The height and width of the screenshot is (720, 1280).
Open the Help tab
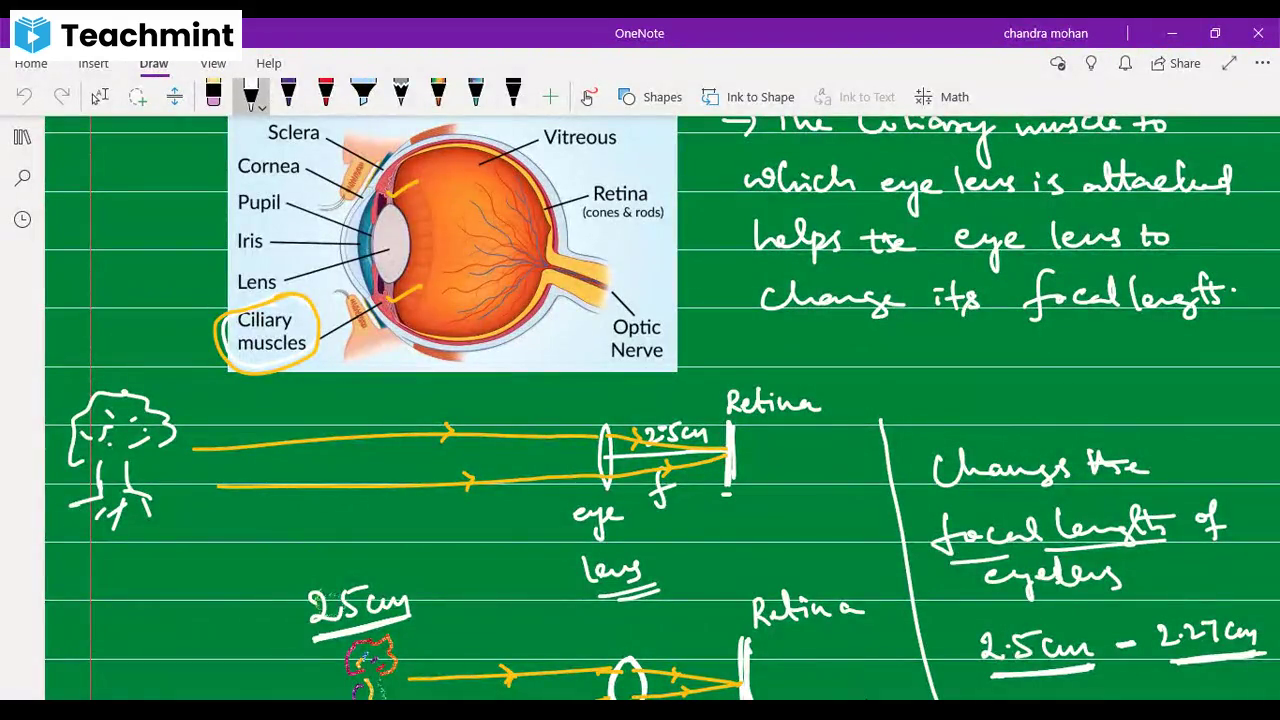(269, 63)
